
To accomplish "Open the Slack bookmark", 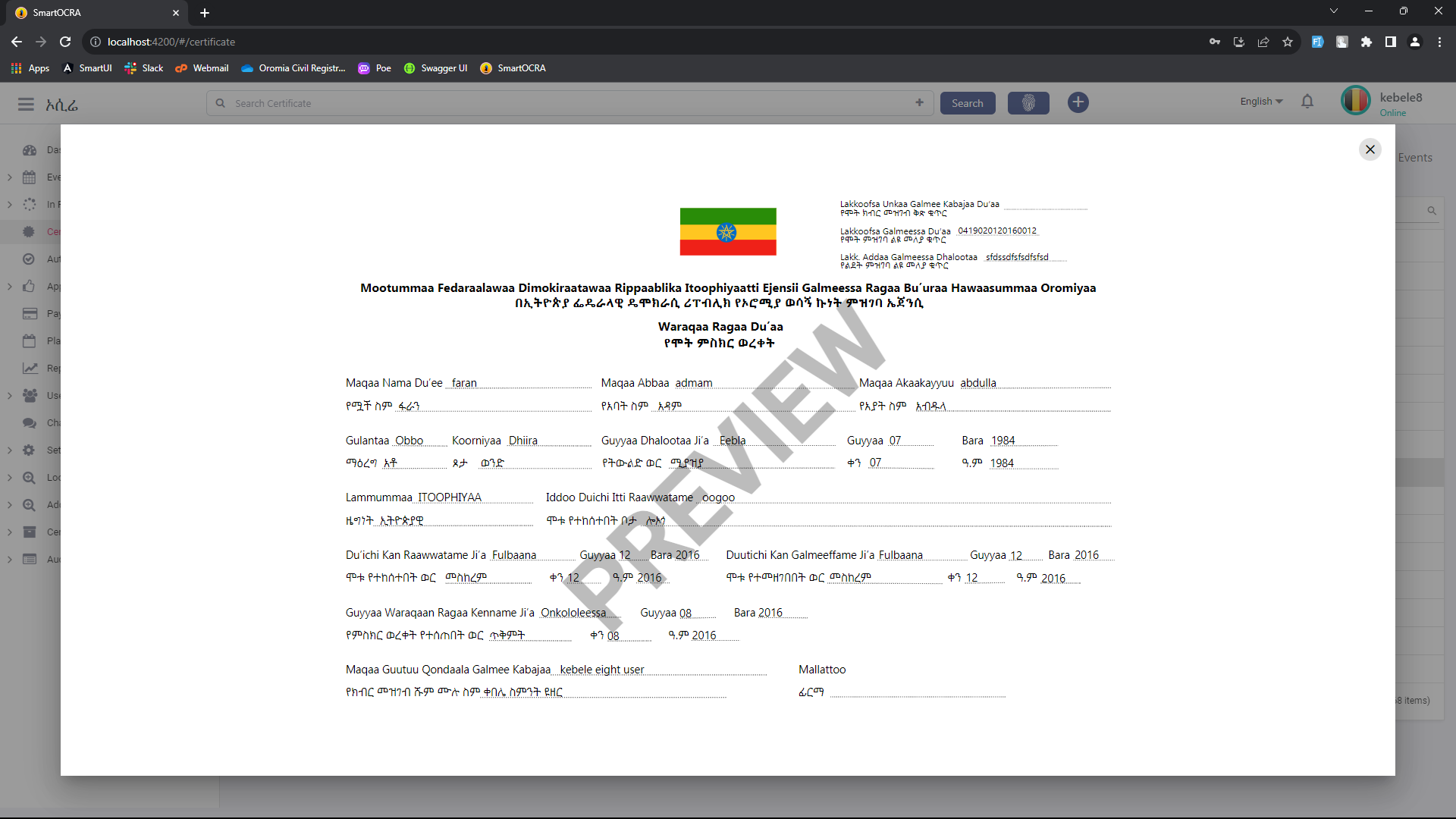I will click(144, 68).
